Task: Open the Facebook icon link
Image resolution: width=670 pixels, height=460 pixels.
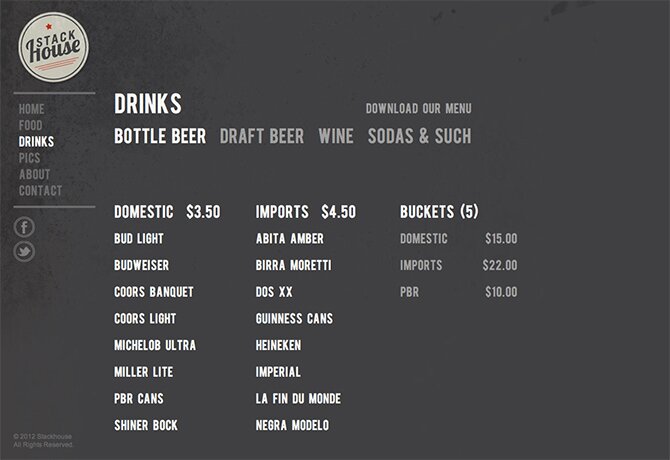Action: (24, 227)
